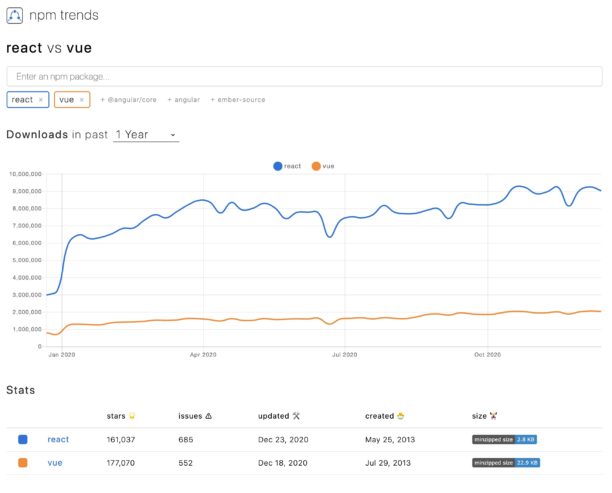The image size is (612, 493).
Task: Click the npm trends logo icon
Action: point(14,16)
